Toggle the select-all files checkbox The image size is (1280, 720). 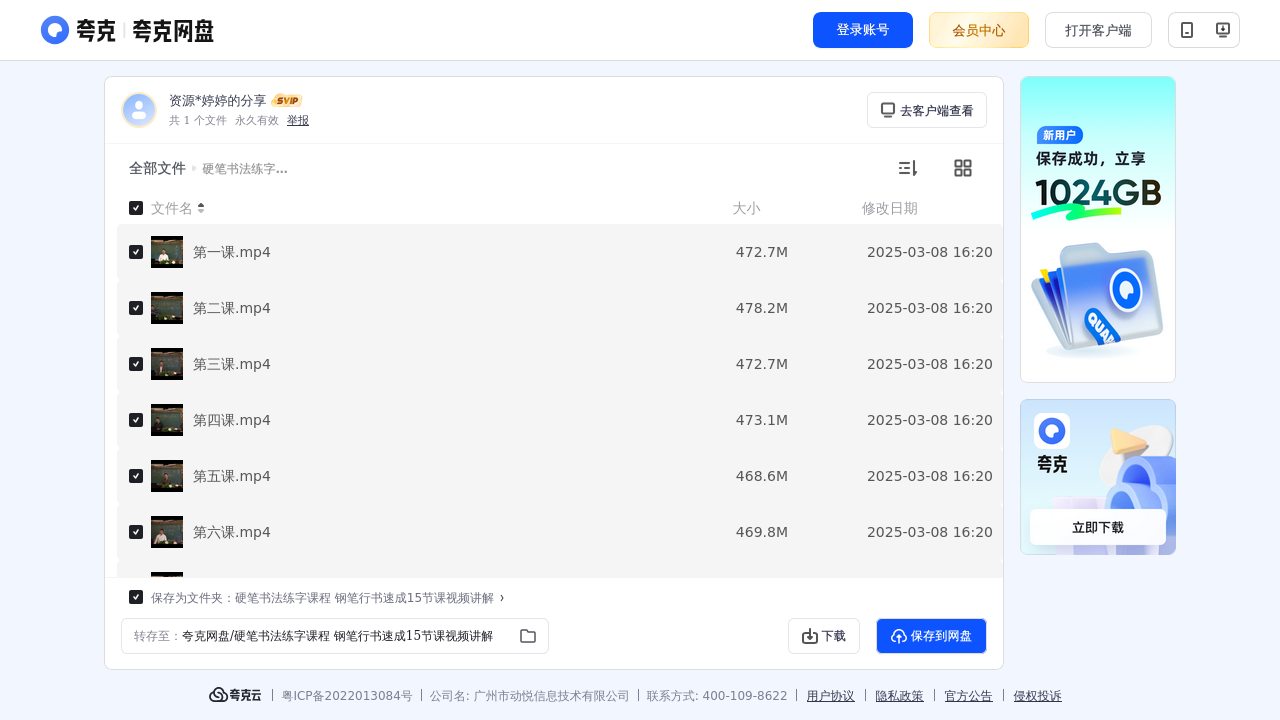click(136, 208)
